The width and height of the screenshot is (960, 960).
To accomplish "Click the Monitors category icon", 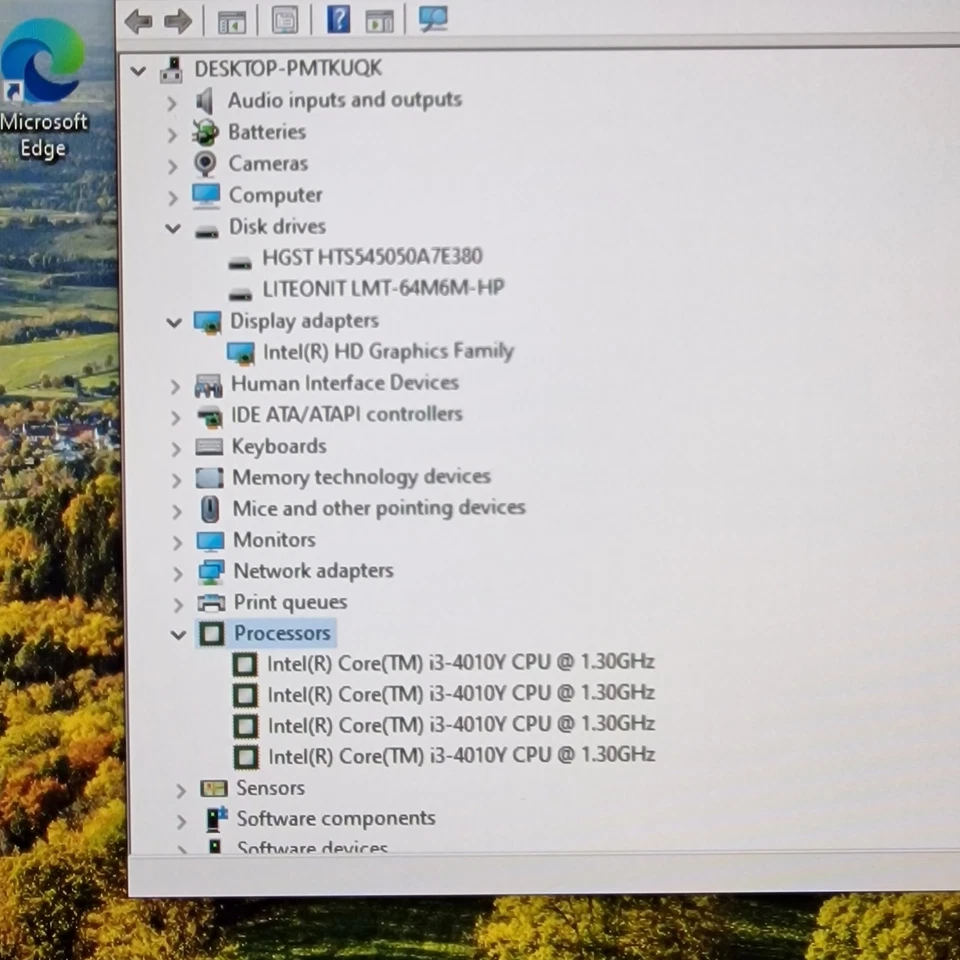I will point(208,540).
